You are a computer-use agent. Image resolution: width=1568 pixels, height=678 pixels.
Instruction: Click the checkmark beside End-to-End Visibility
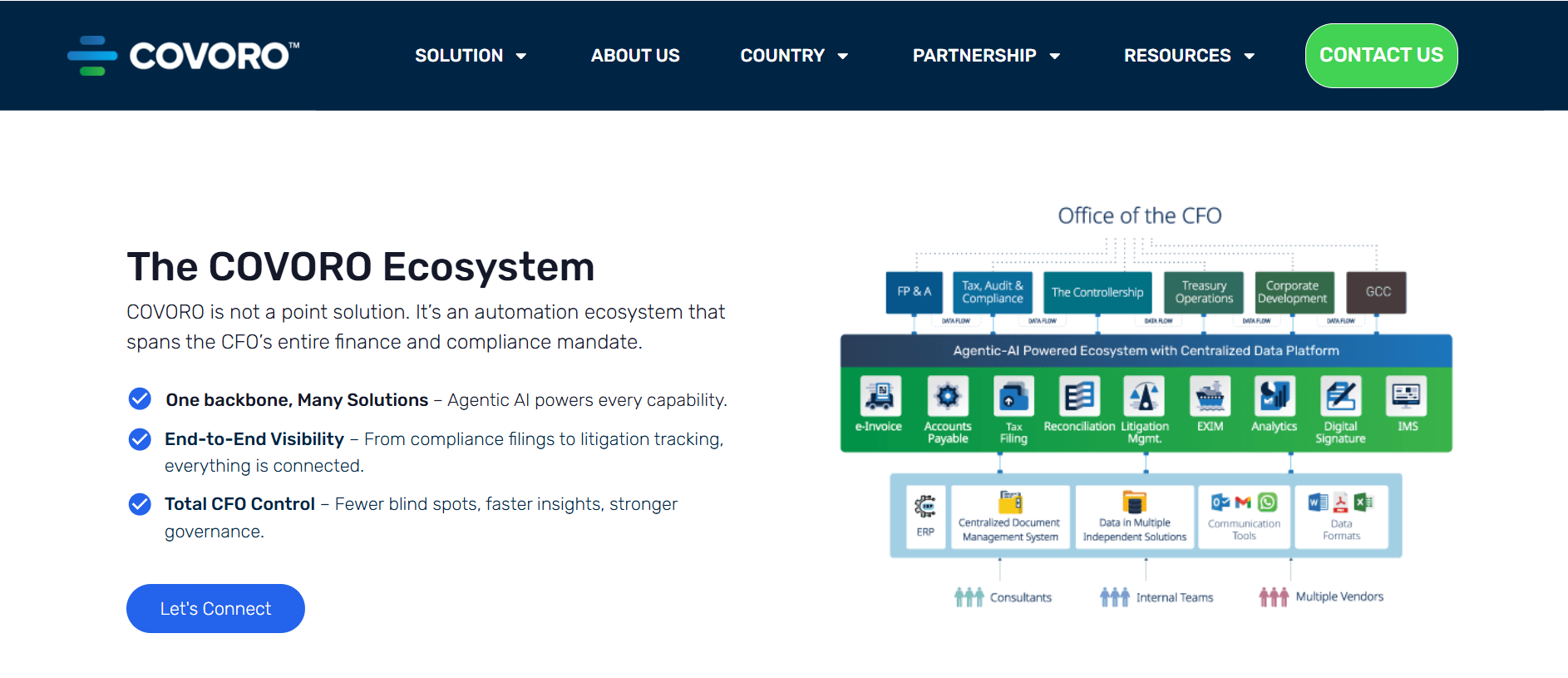(140, 438)
